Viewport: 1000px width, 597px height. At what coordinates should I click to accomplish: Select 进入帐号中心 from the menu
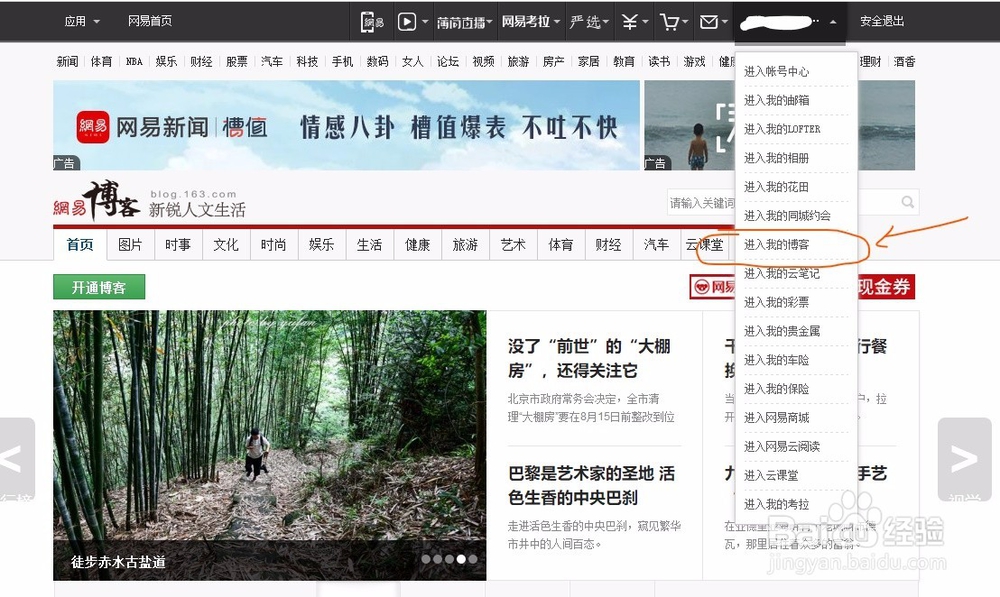[x=776, y=71]
